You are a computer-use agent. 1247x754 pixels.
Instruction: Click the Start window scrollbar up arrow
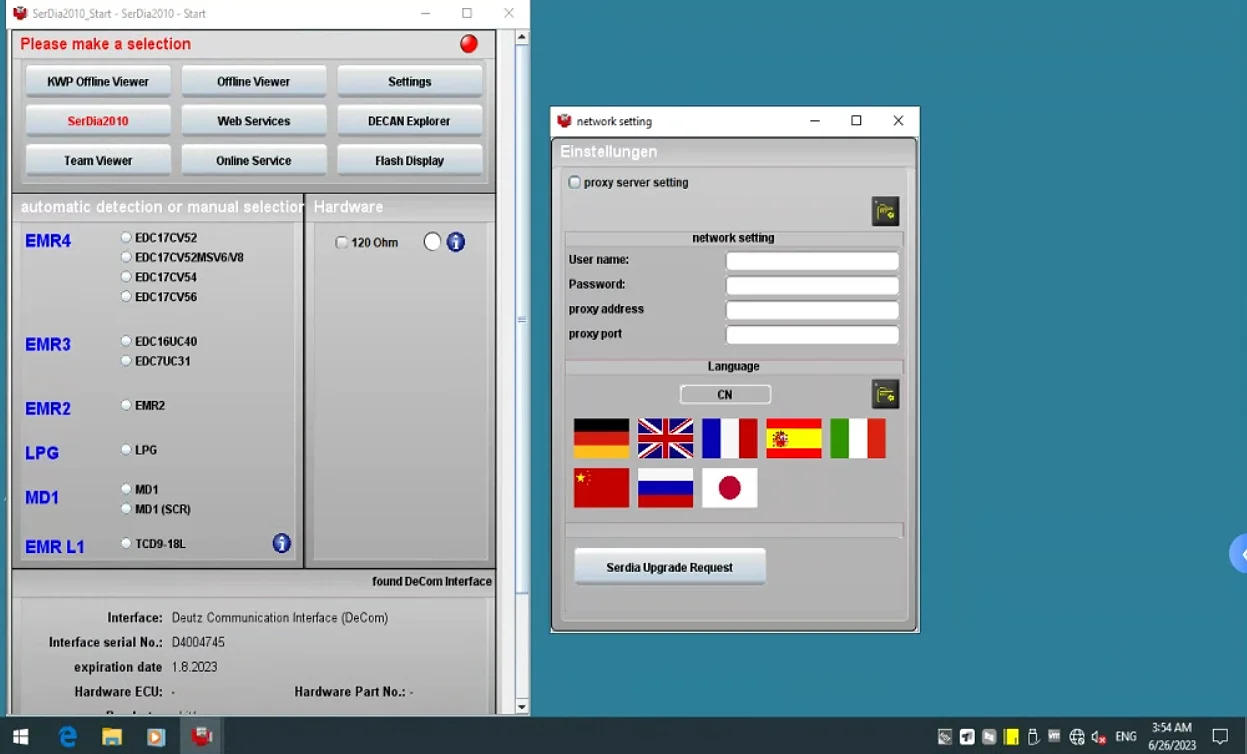522,37
